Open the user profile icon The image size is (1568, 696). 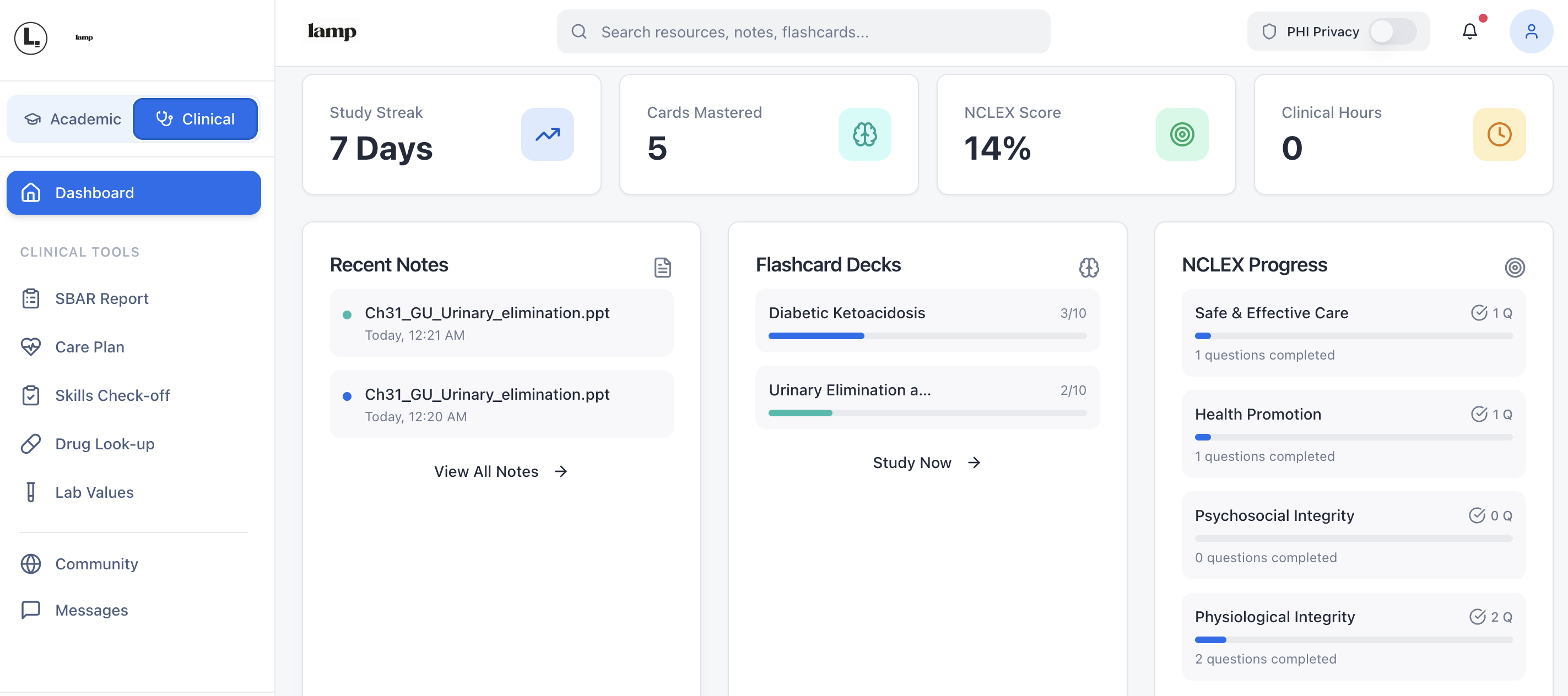point(1532,31)
